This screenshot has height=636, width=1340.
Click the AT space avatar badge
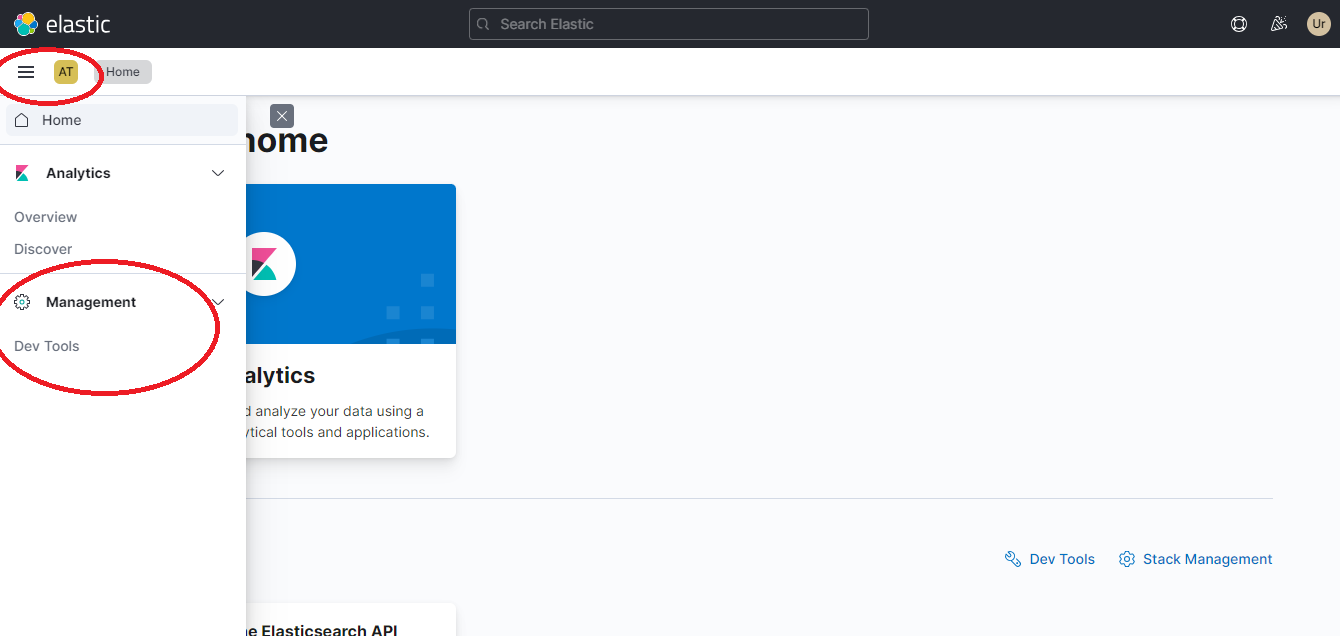(x=65, y=71)
